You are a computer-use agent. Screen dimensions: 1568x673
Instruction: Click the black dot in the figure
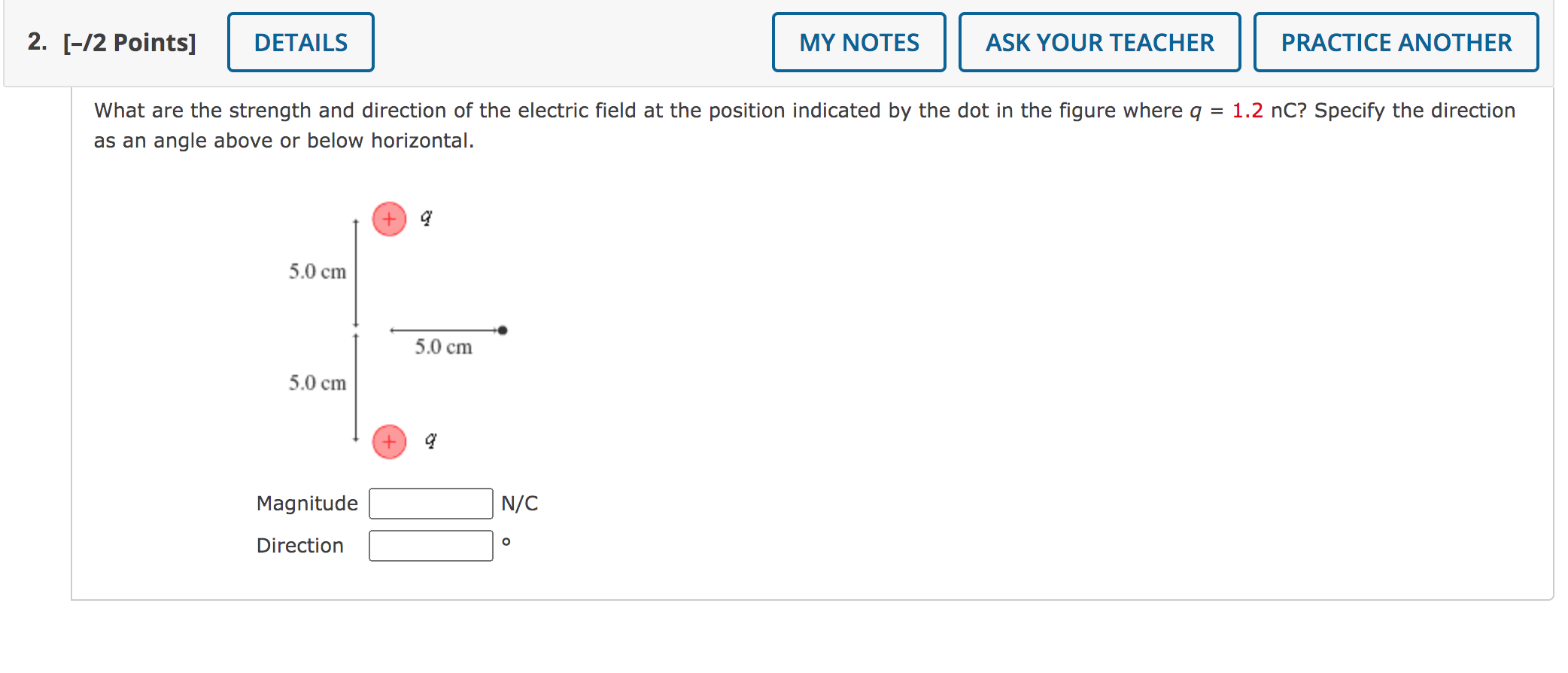503,328
